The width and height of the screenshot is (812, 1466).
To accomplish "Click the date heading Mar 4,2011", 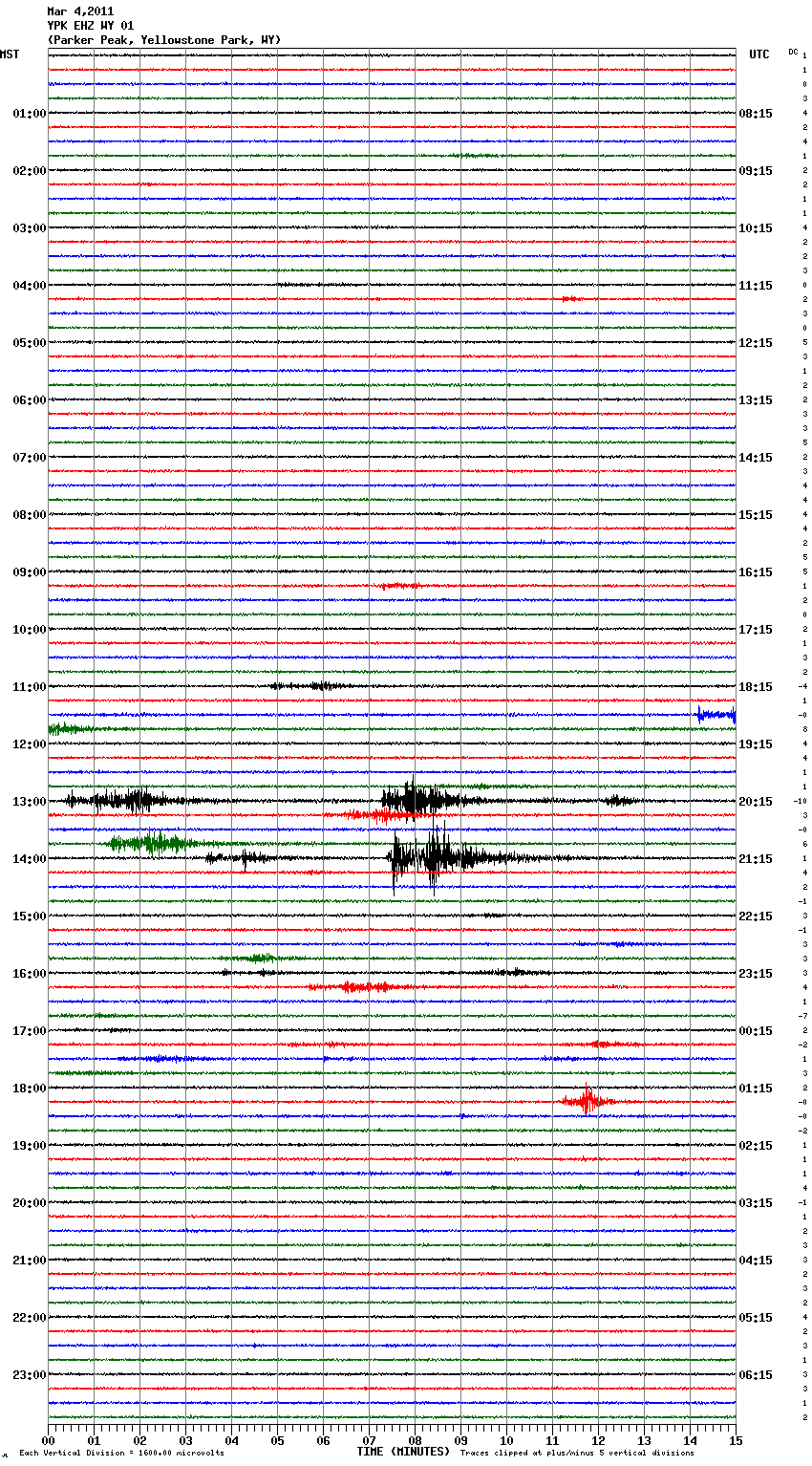I will click(x=80, y=11).
